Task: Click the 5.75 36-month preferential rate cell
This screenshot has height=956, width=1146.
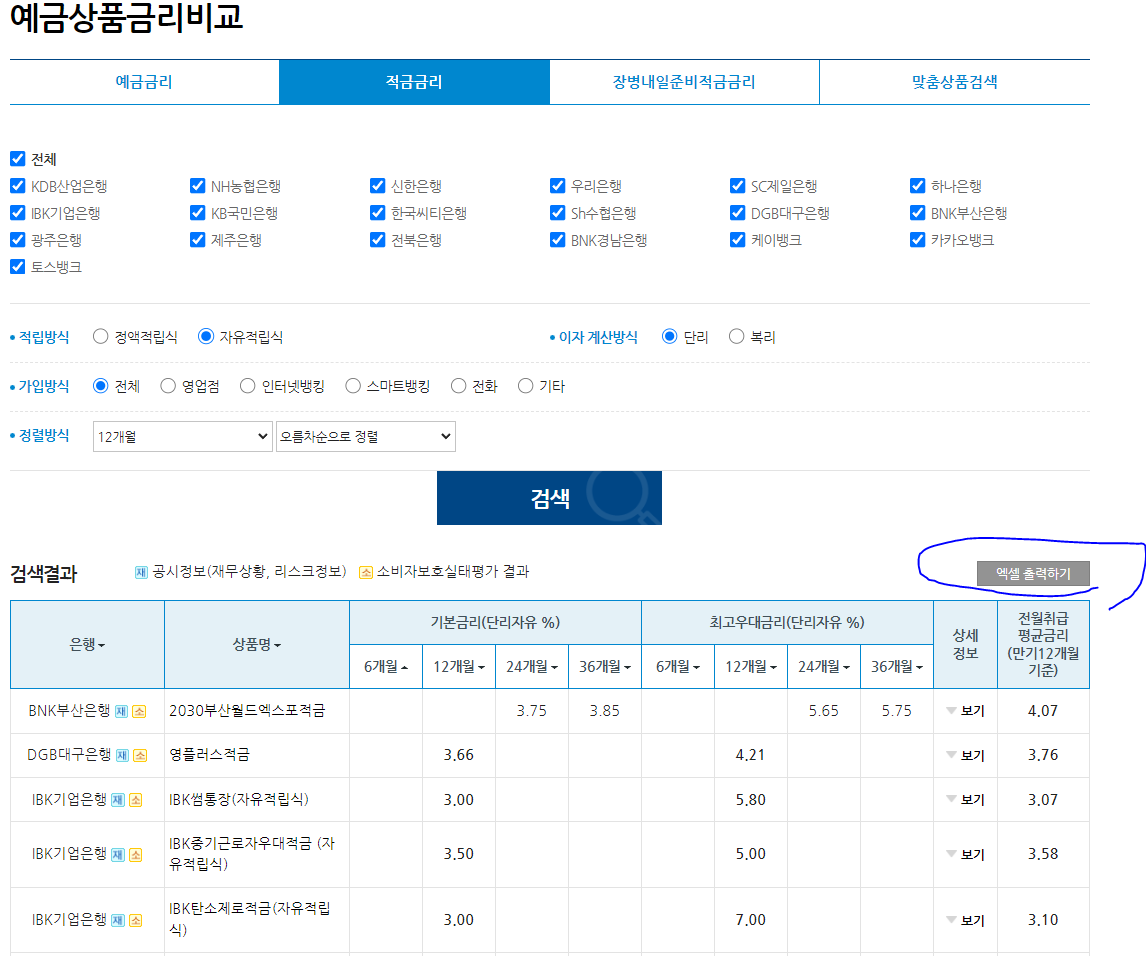Action: (x=897, y=710)
